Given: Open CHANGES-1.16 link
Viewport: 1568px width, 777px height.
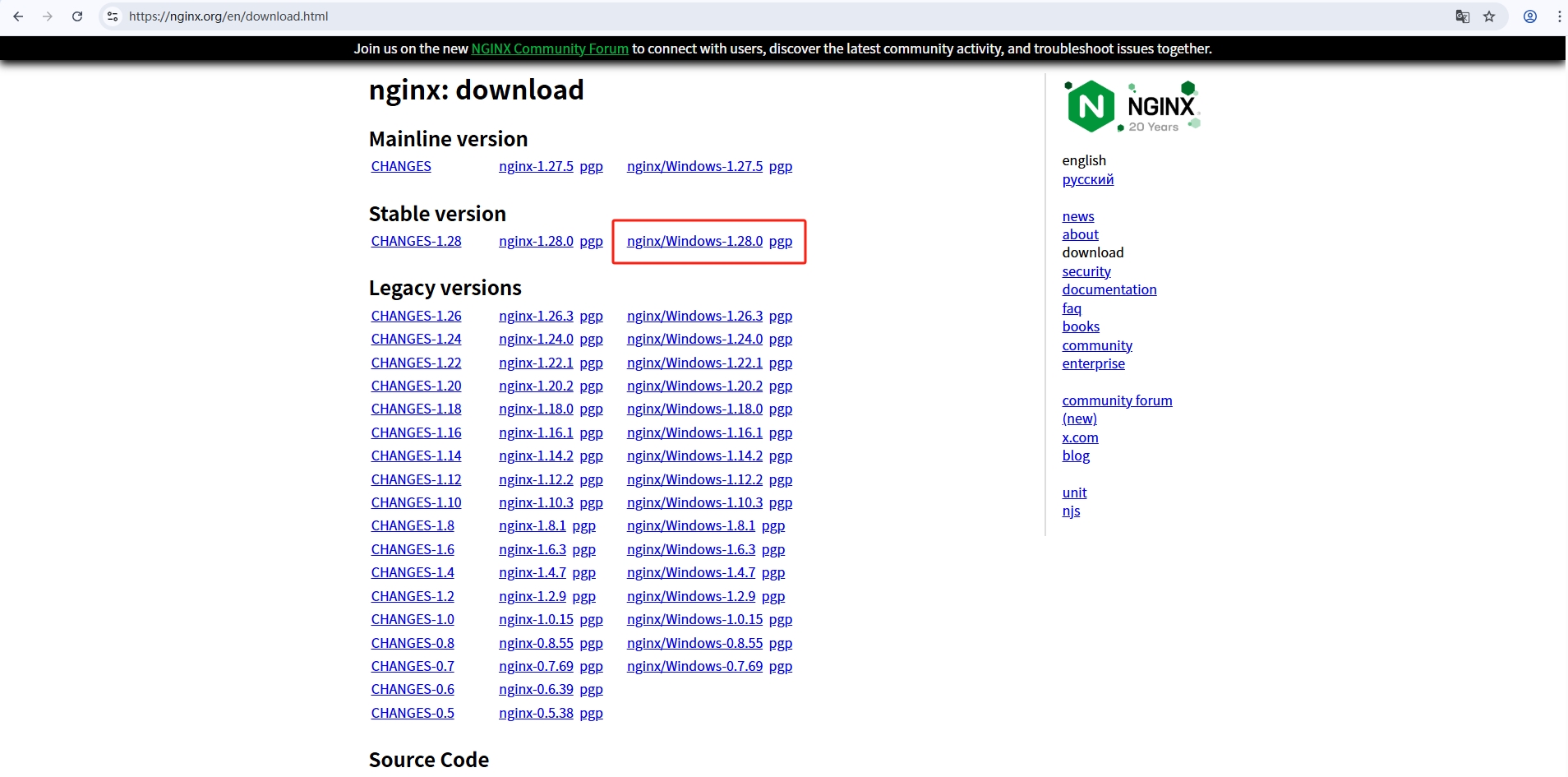Looking at the screenshot, I should click(x=416, y=432).
